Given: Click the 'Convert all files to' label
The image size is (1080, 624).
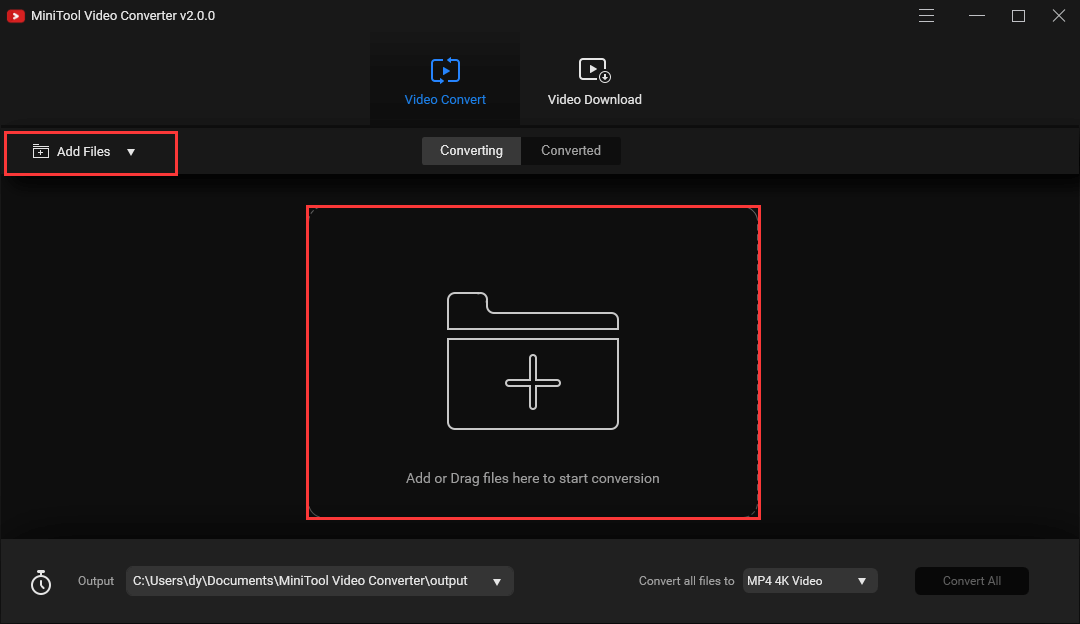Looking at the screenshot, I should point(686,581).
